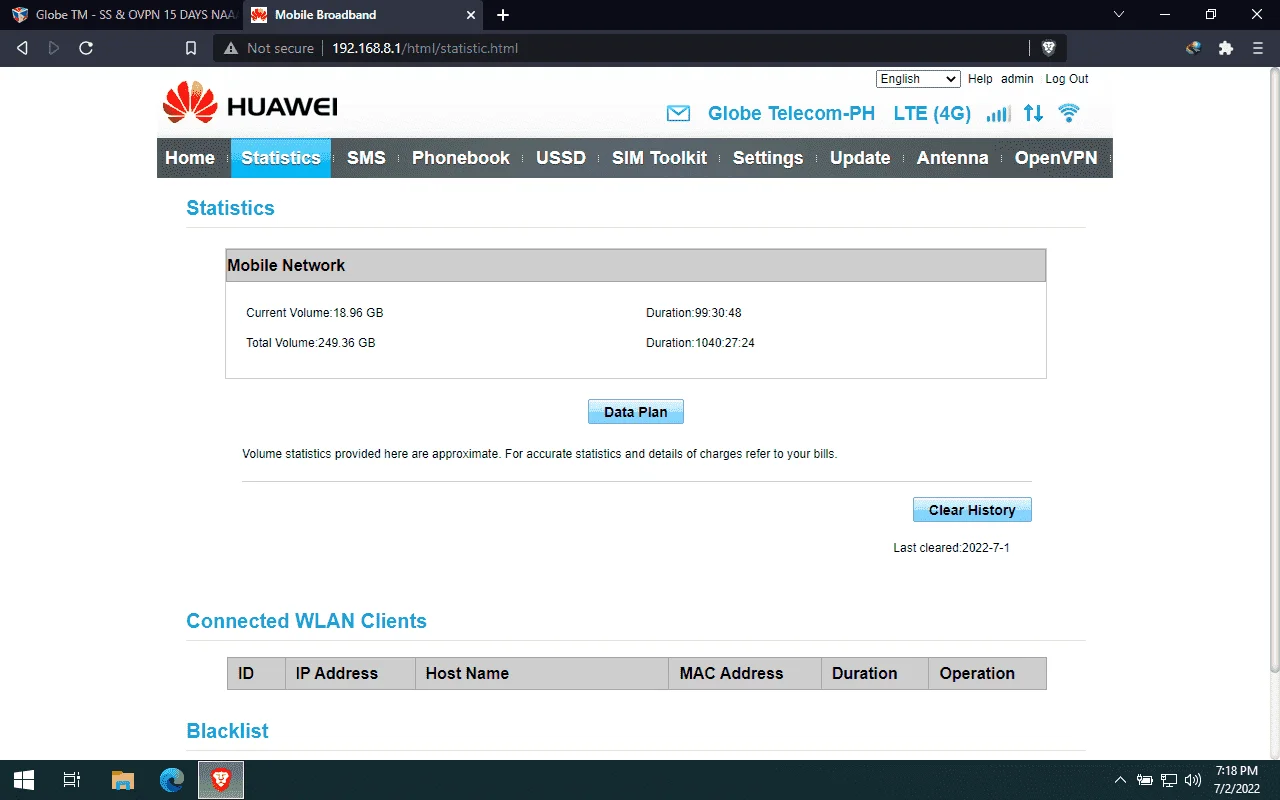Open the OpenVPN menu
The height and width of the screenshot is (800, 1280).
pyautogui.click(x=1056, y=158)
